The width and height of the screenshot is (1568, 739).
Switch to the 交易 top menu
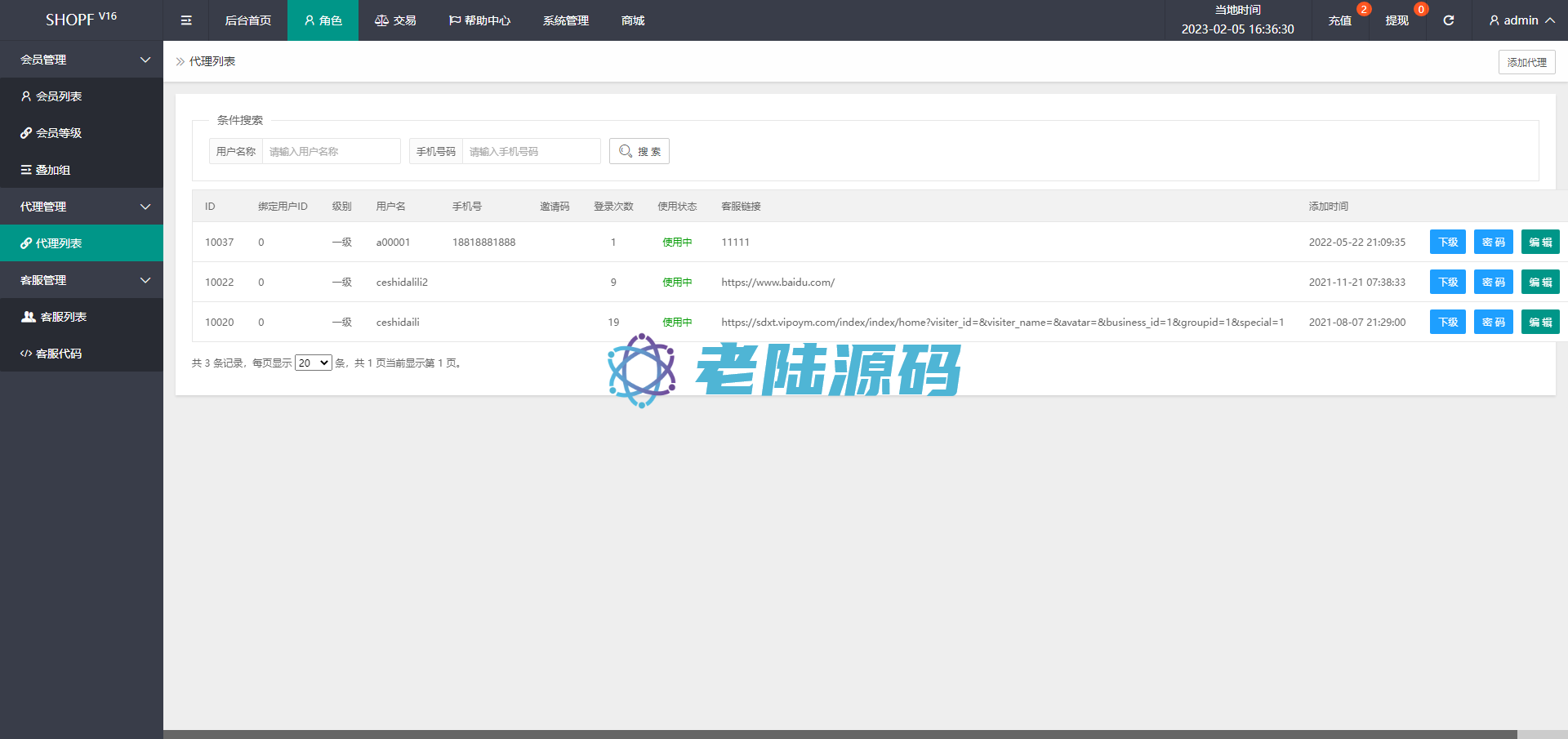[395, 20]
